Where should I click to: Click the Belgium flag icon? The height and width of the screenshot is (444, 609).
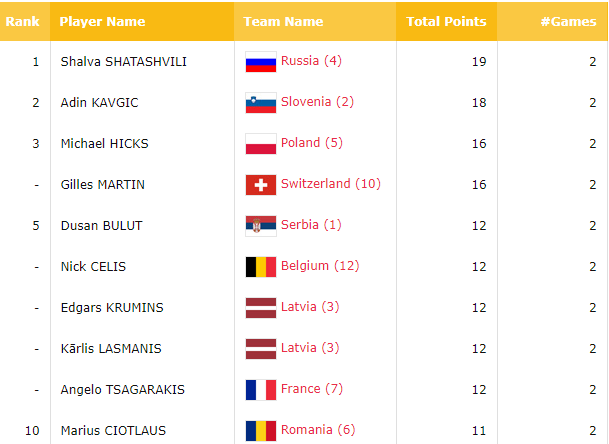[261, 267]
